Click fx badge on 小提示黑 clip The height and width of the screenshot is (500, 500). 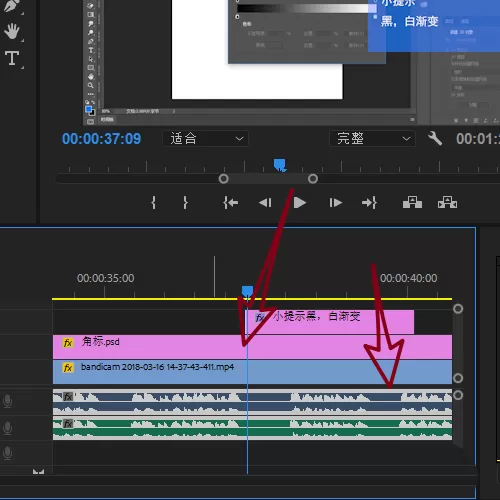[260, 317]
